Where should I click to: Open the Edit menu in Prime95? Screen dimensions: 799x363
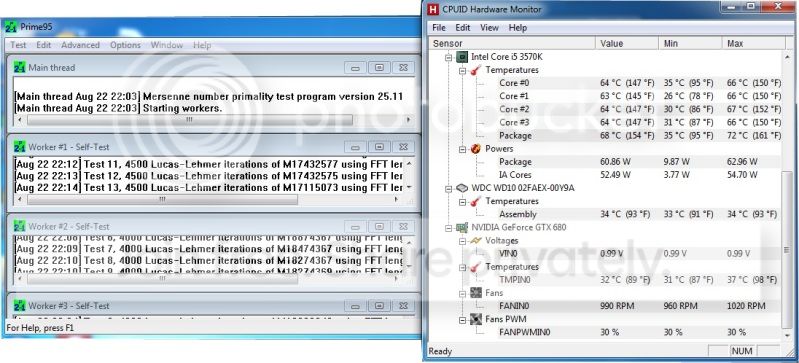pos(43,45)
